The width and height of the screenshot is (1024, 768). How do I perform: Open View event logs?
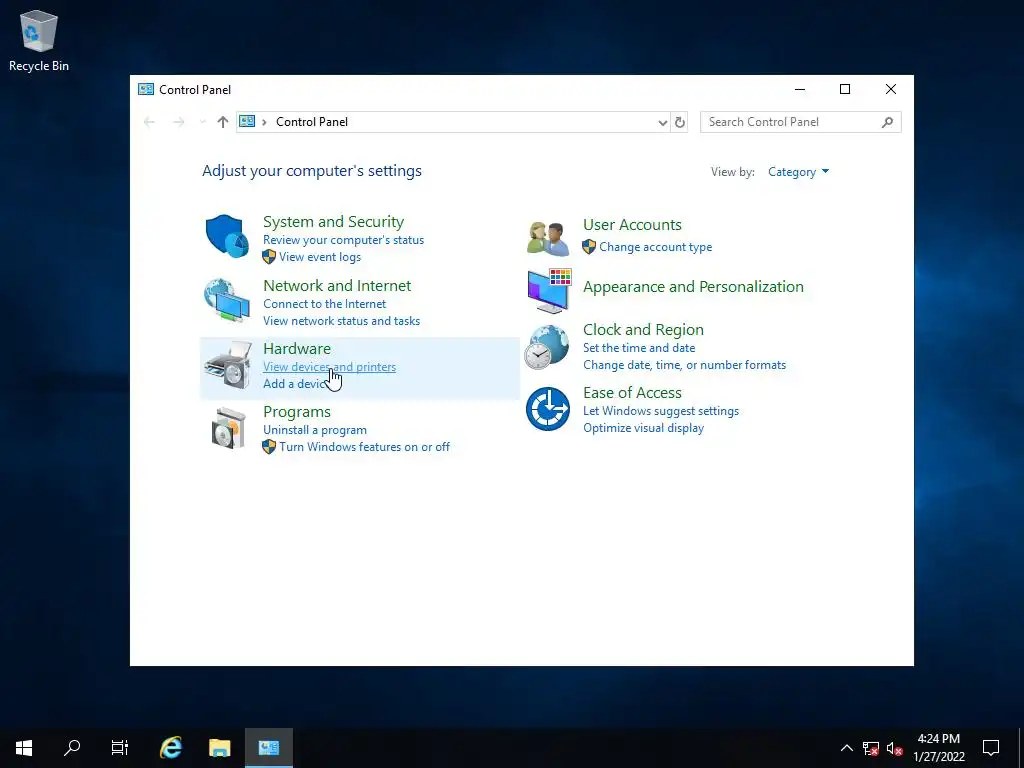tap(319, 257)
